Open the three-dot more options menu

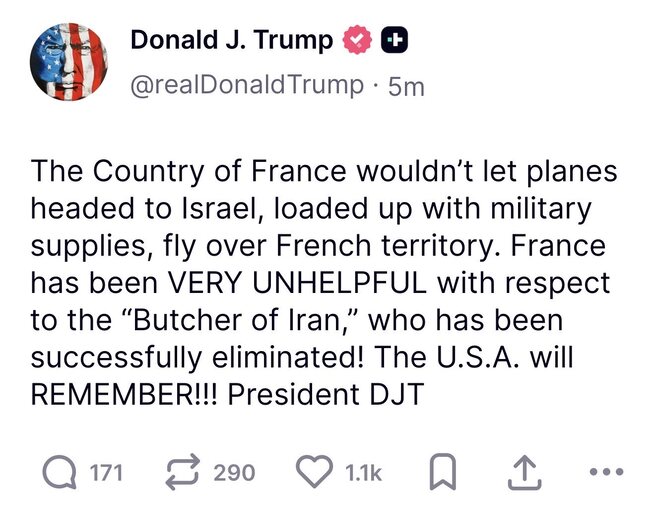[x=605, y=473]
